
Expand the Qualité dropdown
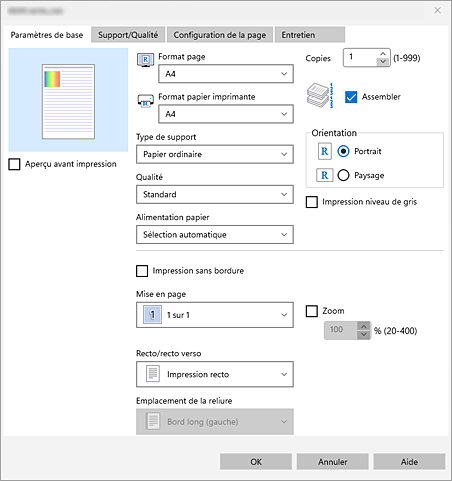[x=215, y=194]
